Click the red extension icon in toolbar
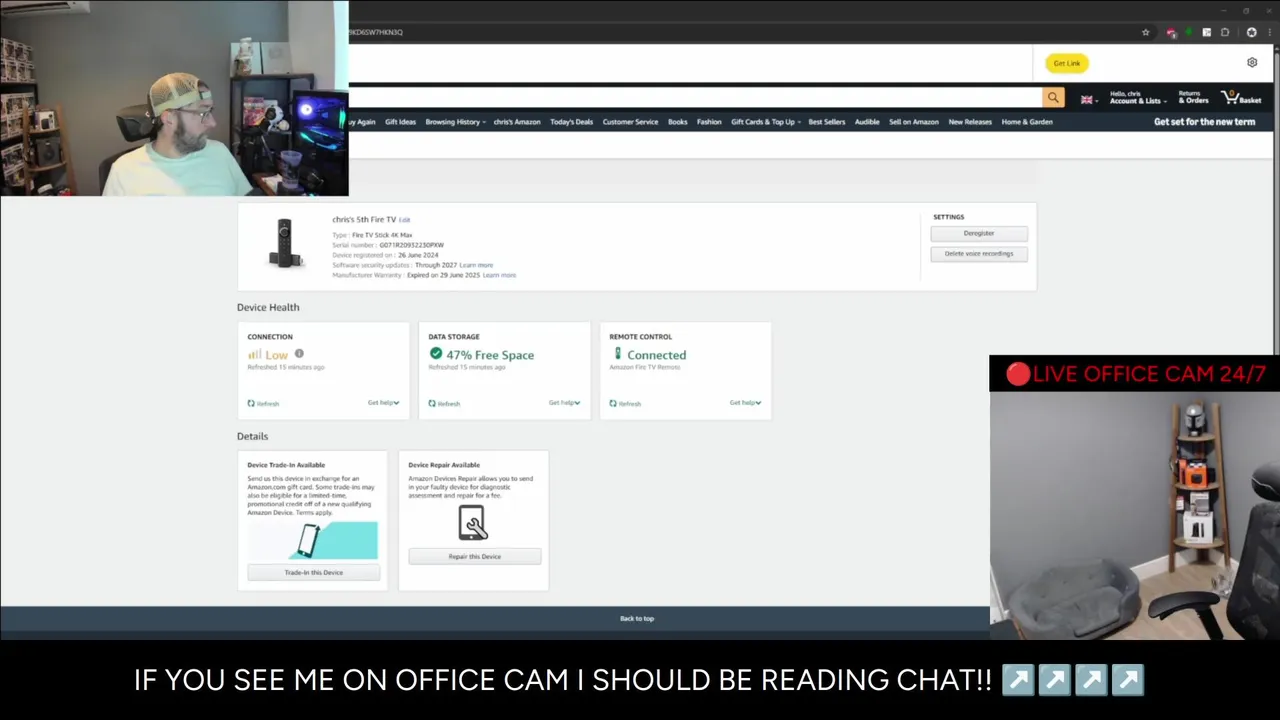Viewport: 1280px width, 720px height. pyautogui.click(x=1172, y=32)
